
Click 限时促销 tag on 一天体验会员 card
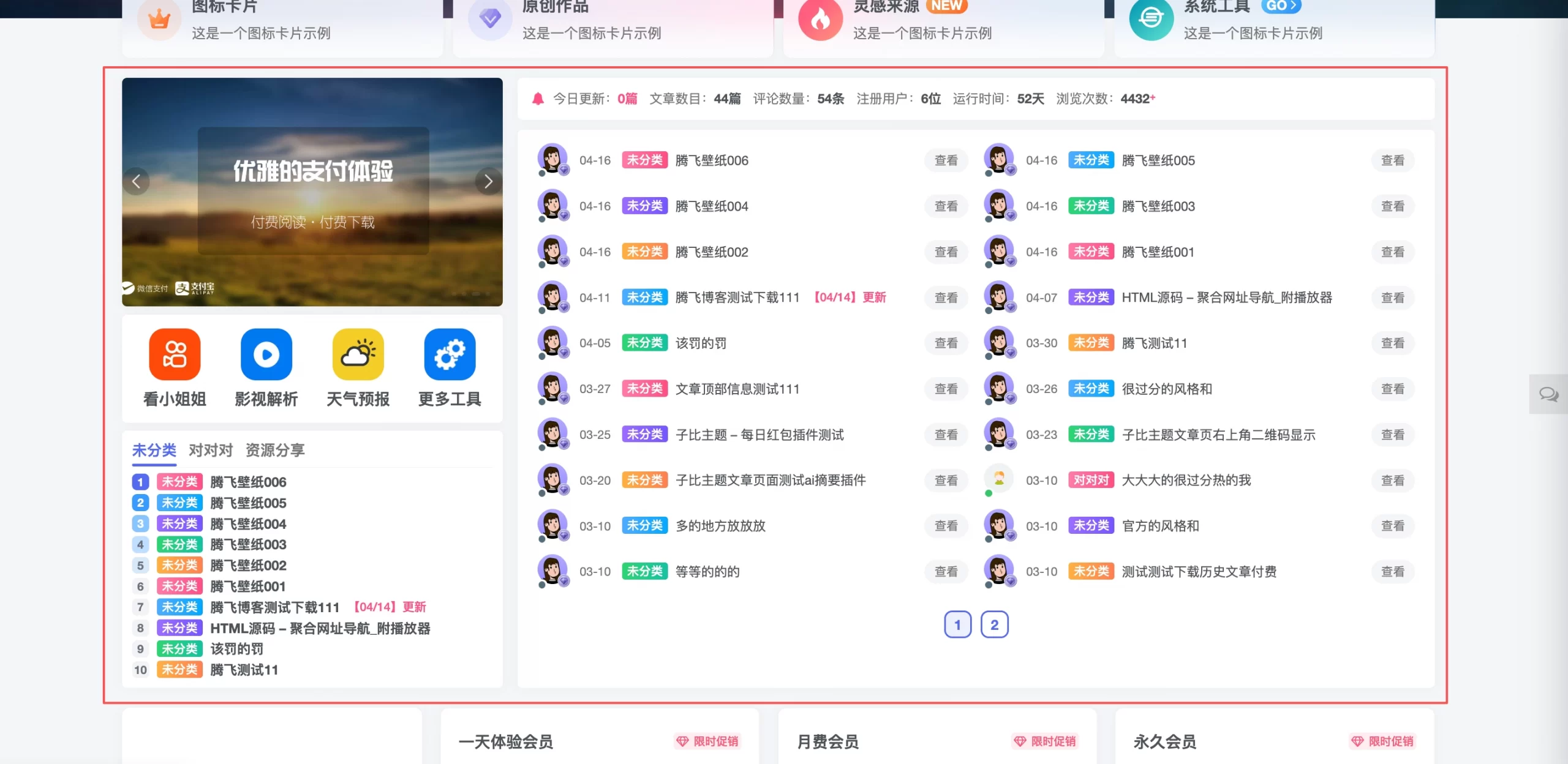(707, 741)
